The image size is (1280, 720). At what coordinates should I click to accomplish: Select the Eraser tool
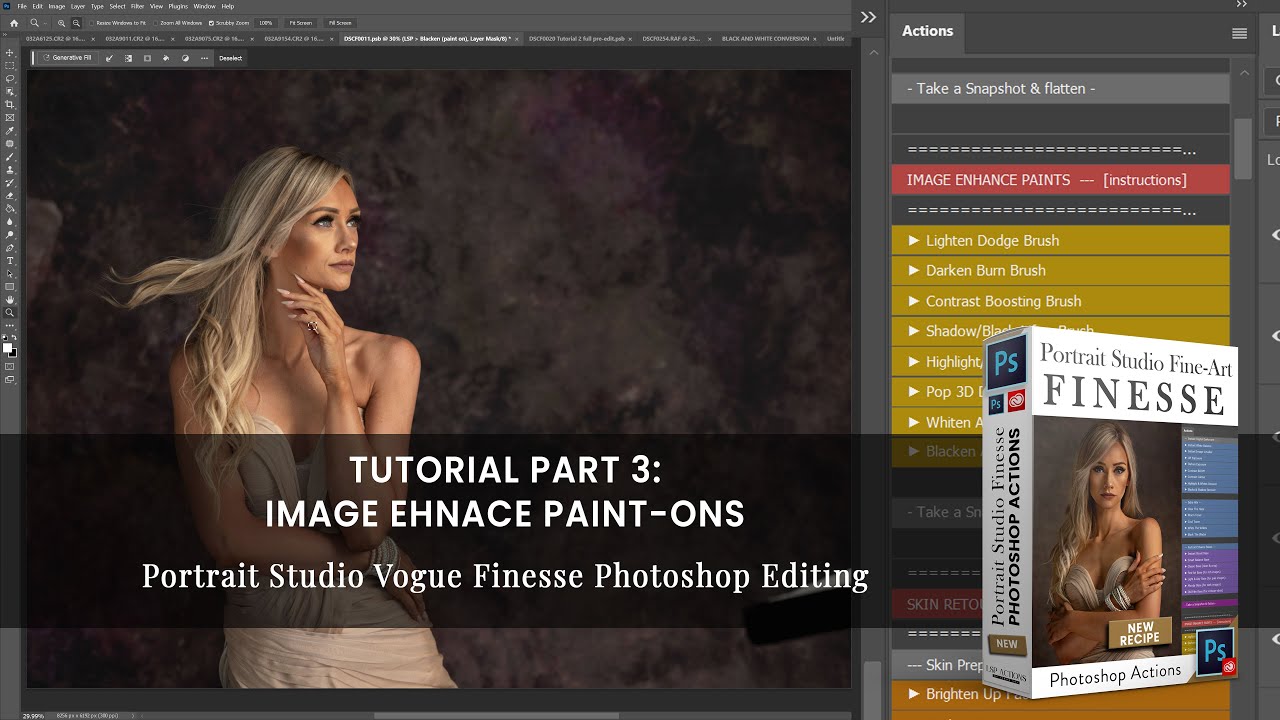pyautogui.click(x=10, y=194)
